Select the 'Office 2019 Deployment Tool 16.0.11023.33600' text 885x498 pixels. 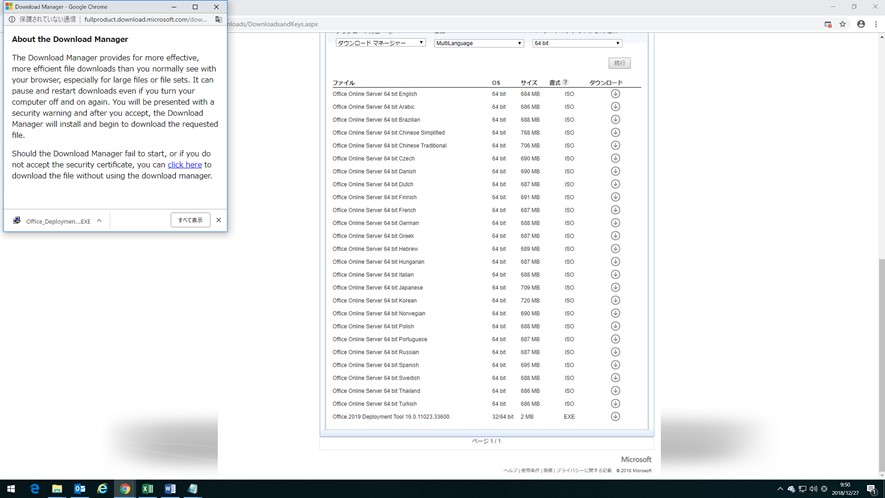tap(391, 417)
